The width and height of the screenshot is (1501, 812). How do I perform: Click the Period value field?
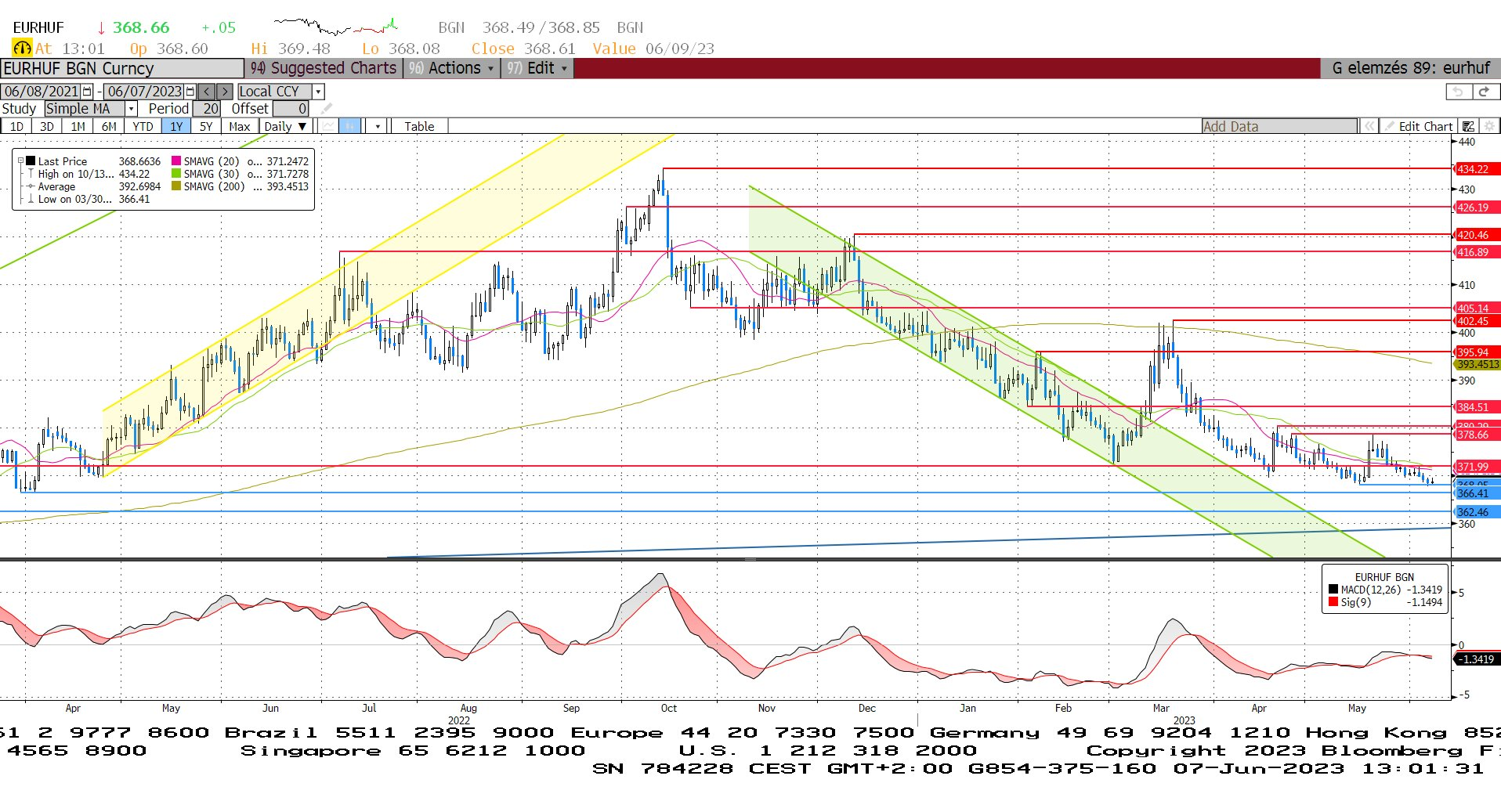point(207,109)
